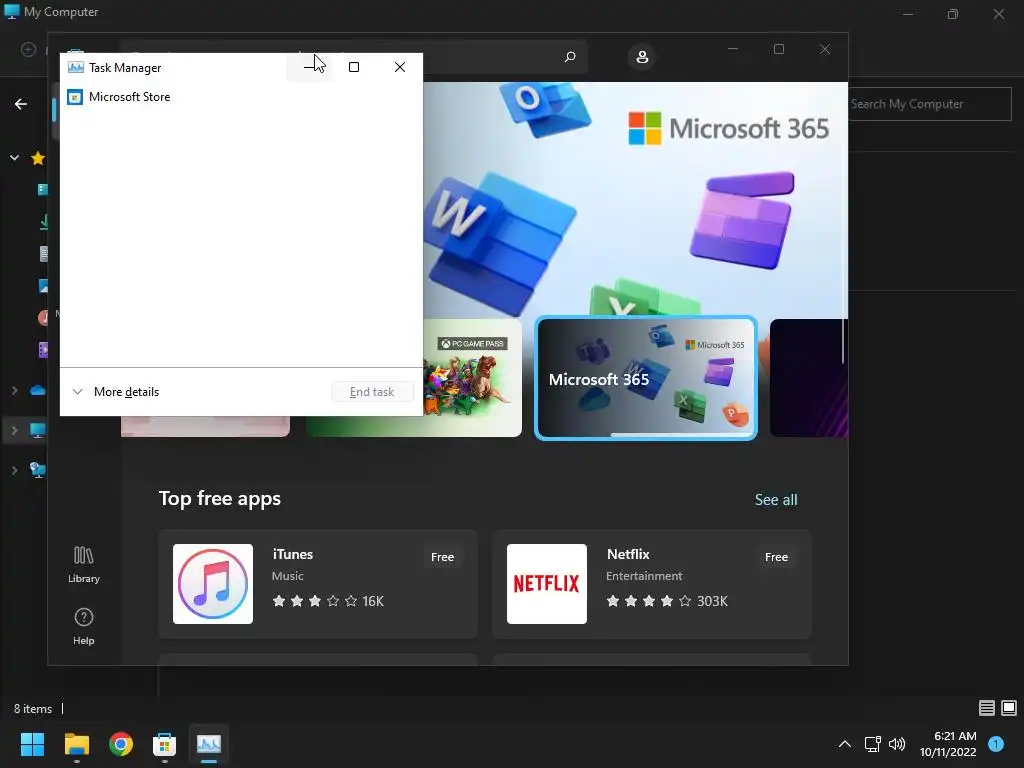Click Microsoft Store search magnifier icon
The width and height of the screenshot is (1024, 768).
click(x=569, y=57)
